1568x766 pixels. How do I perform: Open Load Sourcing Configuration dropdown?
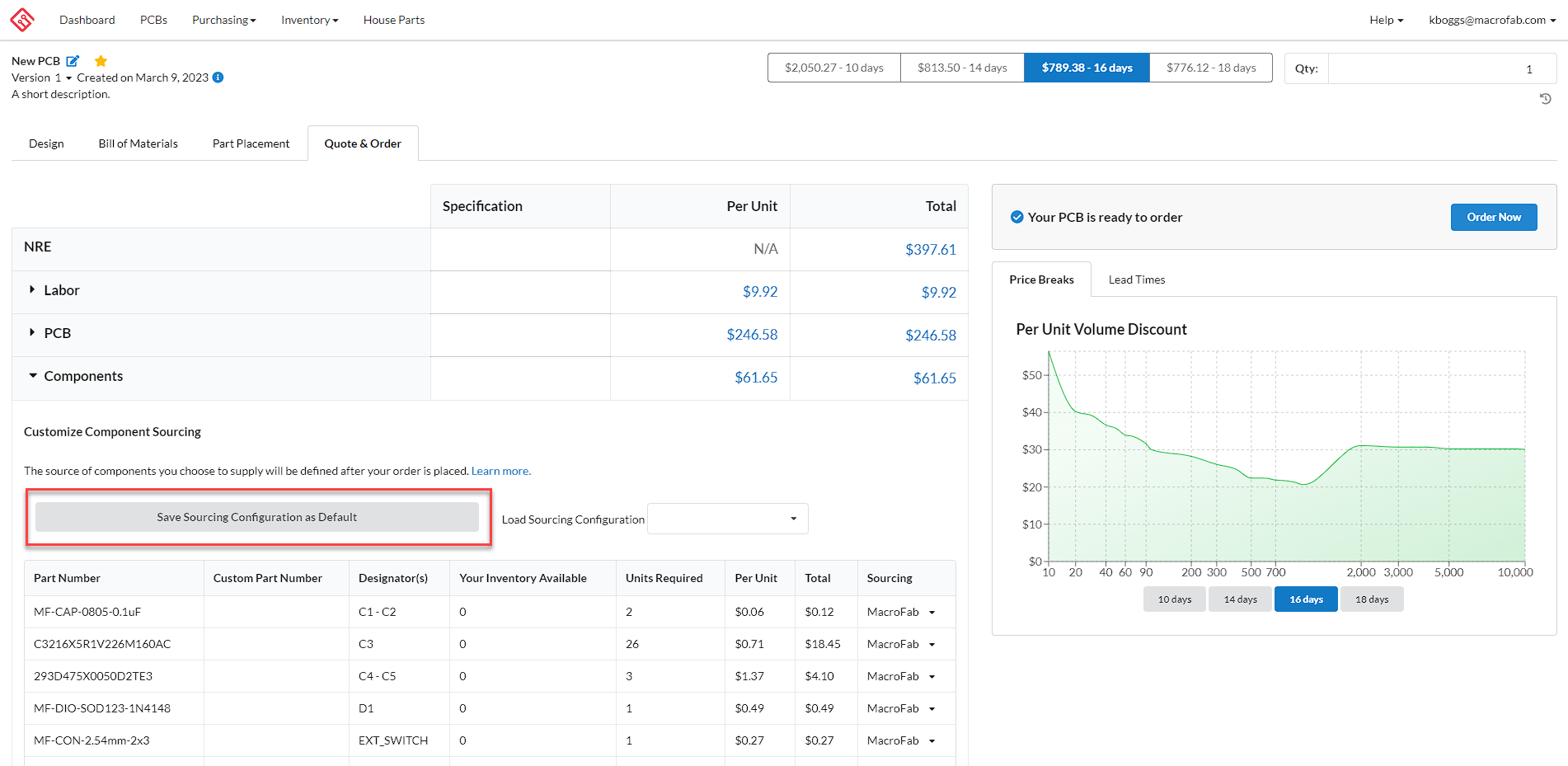pyautogui.click(x=728, y=519)
